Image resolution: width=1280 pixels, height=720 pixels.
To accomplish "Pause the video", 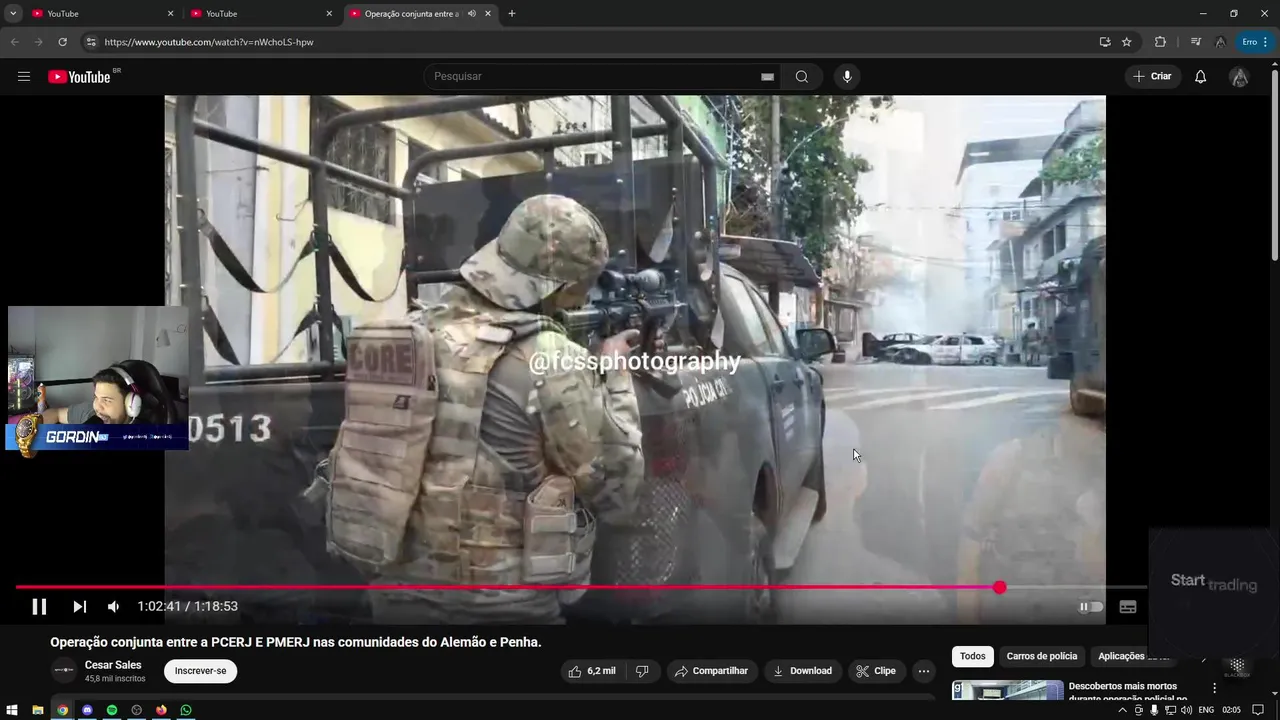I will [x=39, y=606].
